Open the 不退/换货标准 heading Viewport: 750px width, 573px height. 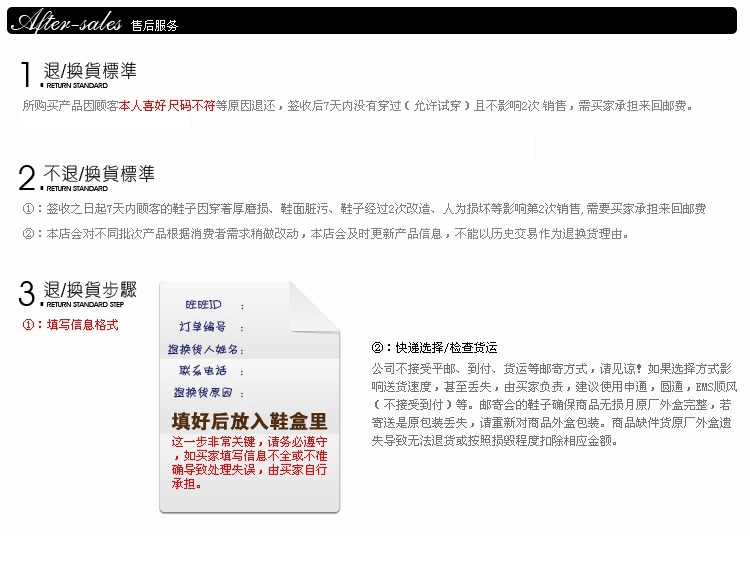(99, 173)
